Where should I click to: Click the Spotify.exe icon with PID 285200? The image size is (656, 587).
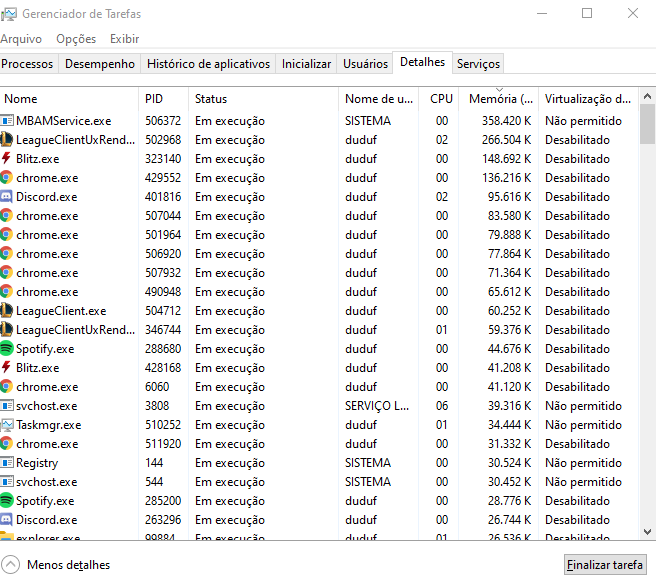(7, 500)
